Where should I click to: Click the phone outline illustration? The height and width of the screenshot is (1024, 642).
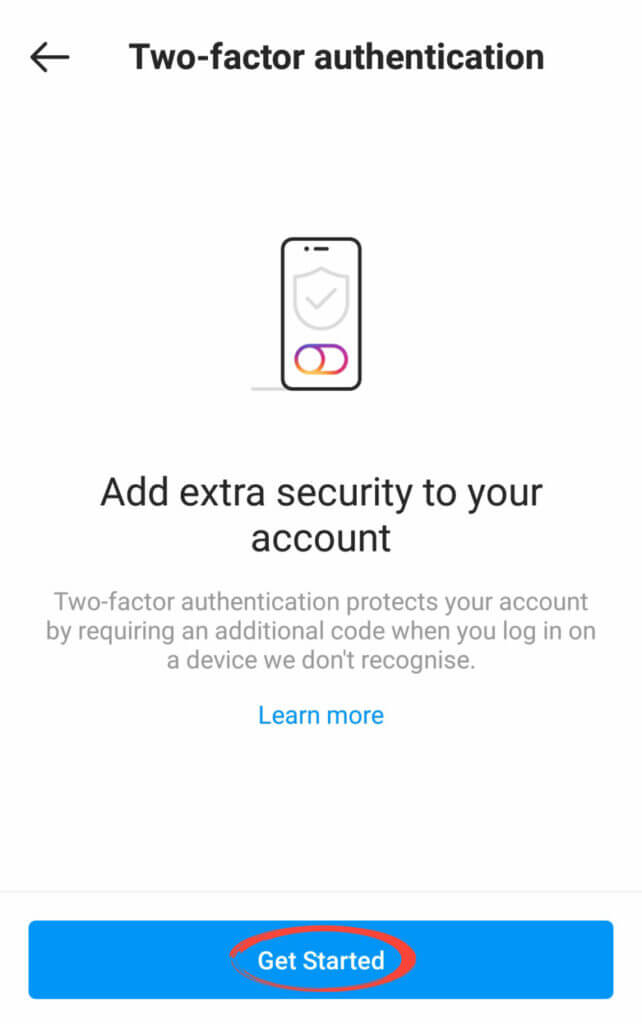tap(321, 314)
